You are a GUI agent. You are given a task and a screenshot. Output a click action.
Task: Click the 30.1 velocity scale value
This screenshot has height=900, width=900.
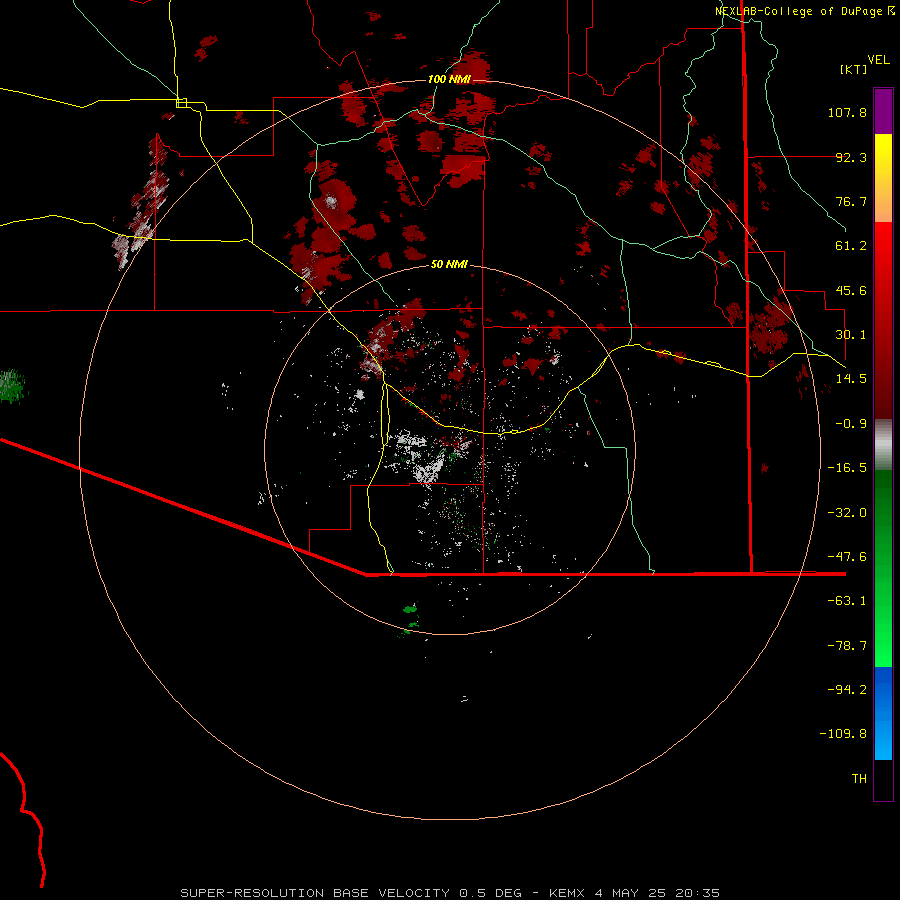pyautogui.click(x=851, y=335)
